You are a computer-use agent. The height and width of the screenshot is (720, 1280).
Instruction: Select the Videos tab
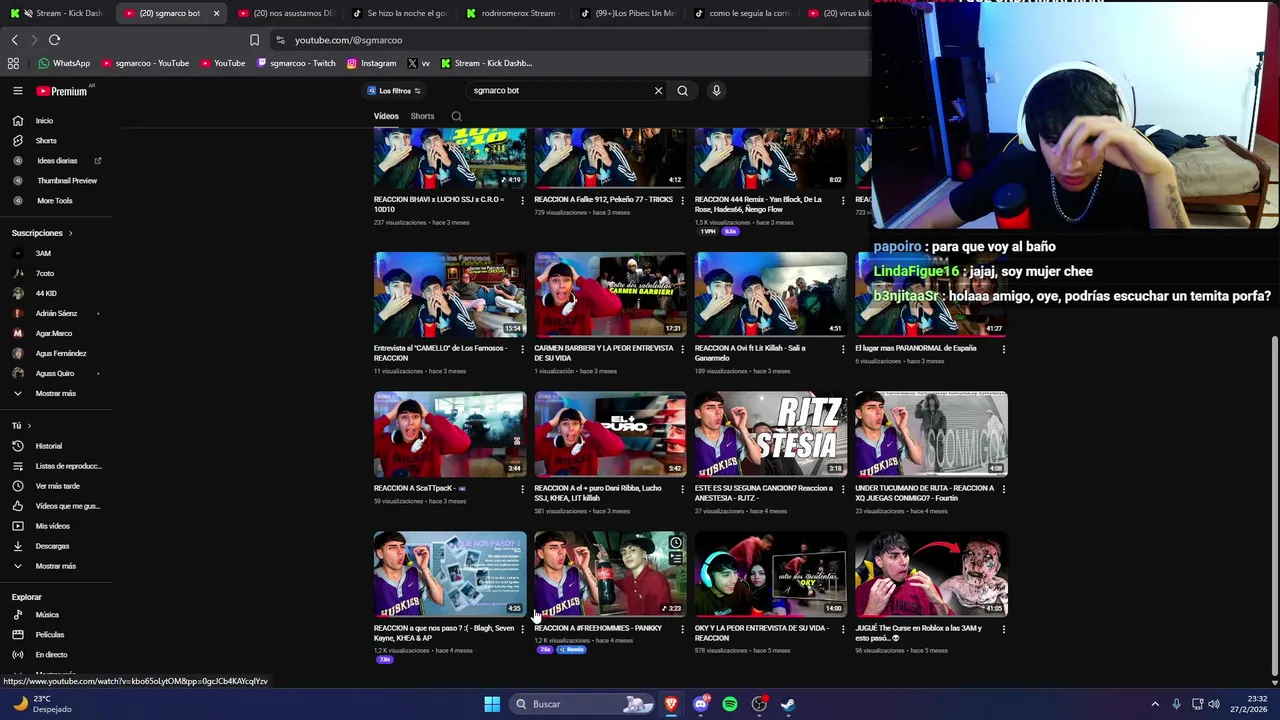[386, 116]
